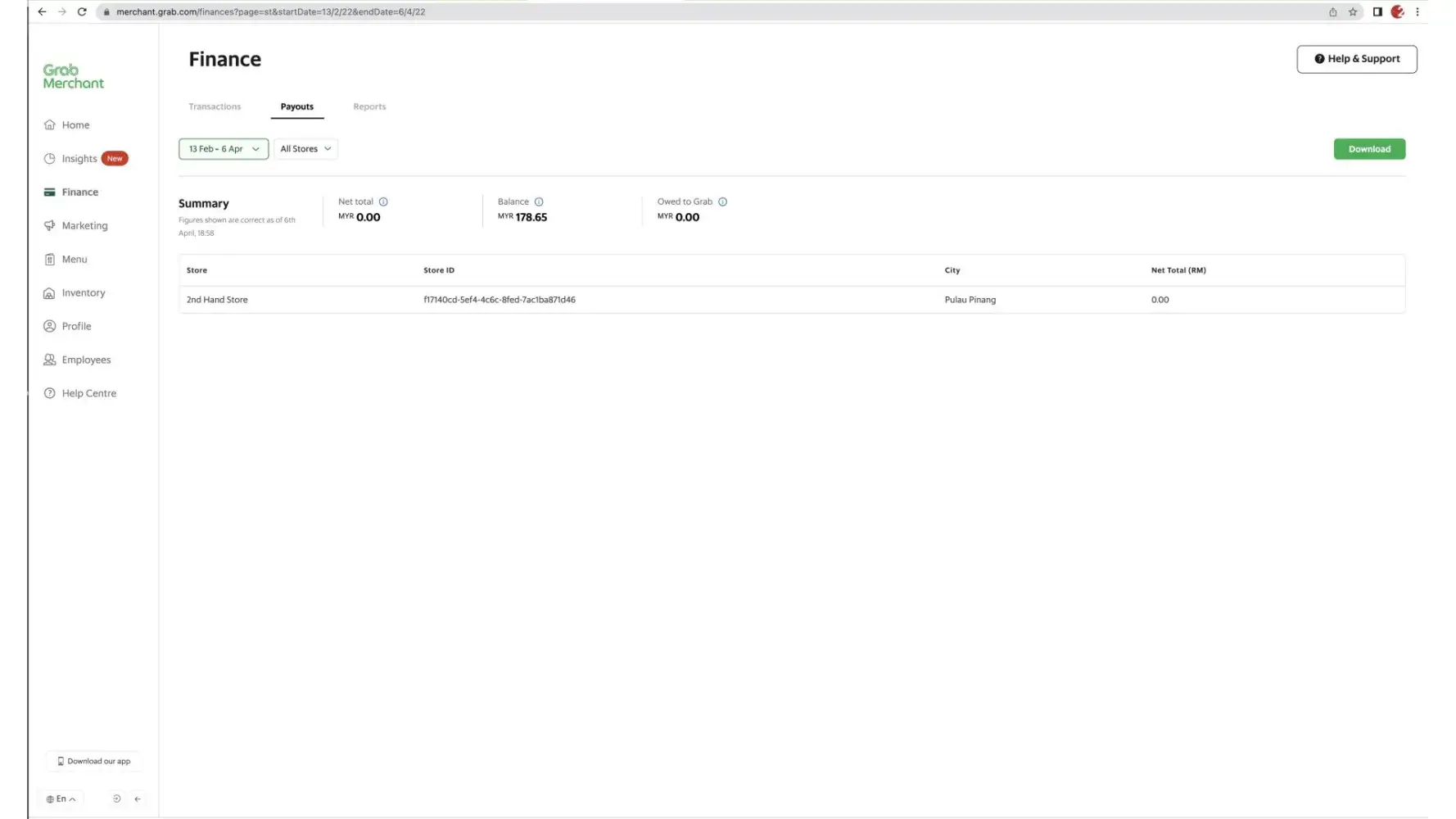Bookmark this page with the star icon

point(1353,11)
